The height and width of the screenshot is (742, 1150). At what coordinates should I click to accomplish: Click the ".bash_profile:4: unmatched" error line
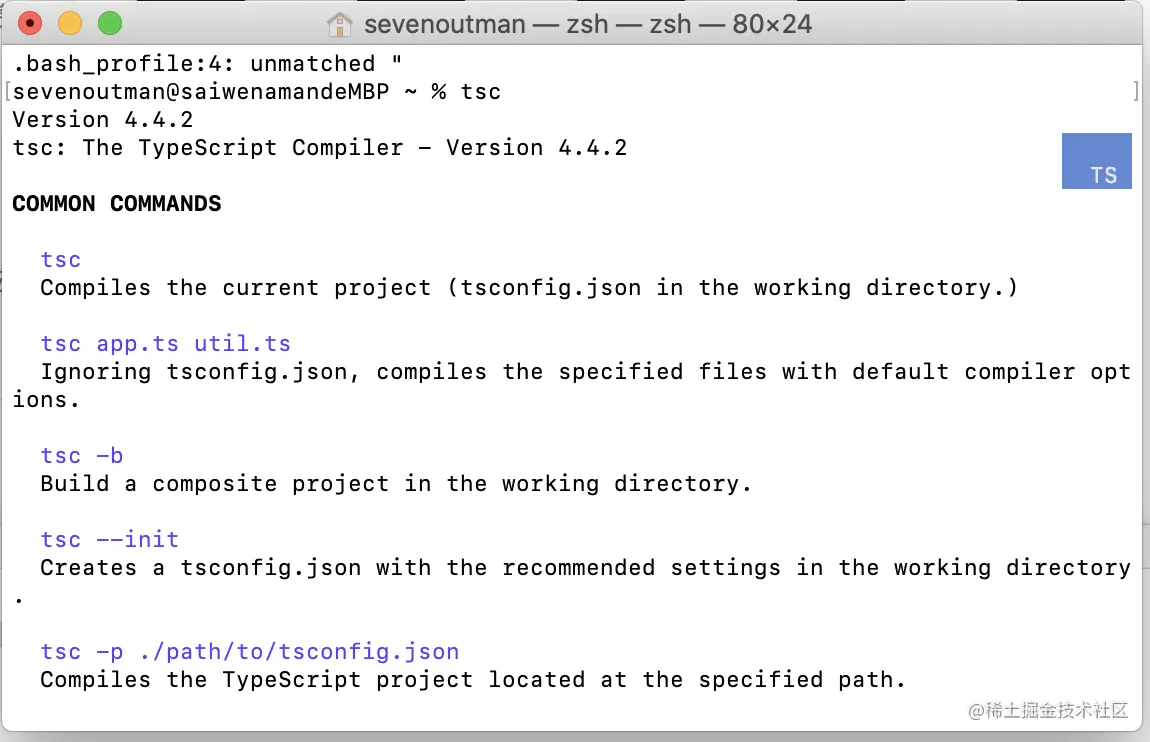pos(208,64)
